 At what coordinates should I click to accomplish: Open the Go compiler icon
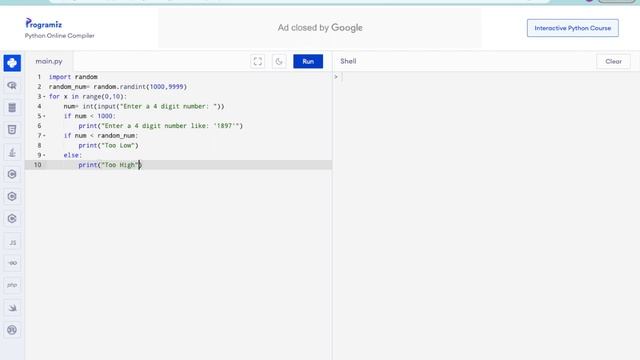pos(12,263)
